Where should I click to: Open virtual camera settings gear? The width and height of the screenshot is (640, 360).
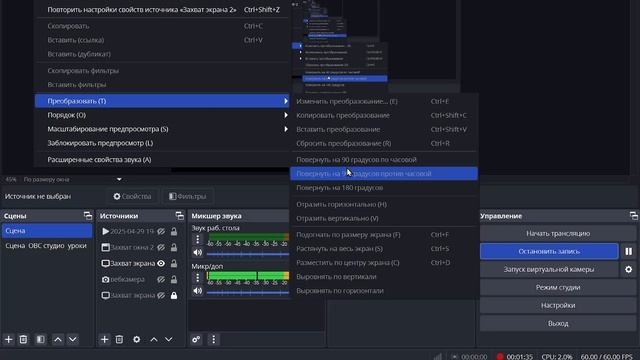pyautogui.click(x=629, y=269)
